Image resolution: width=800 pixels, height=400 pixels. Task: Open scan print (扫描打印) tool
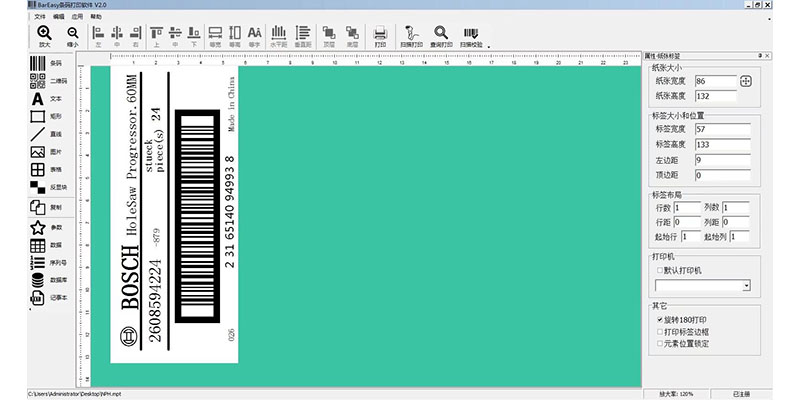[411, 33]
